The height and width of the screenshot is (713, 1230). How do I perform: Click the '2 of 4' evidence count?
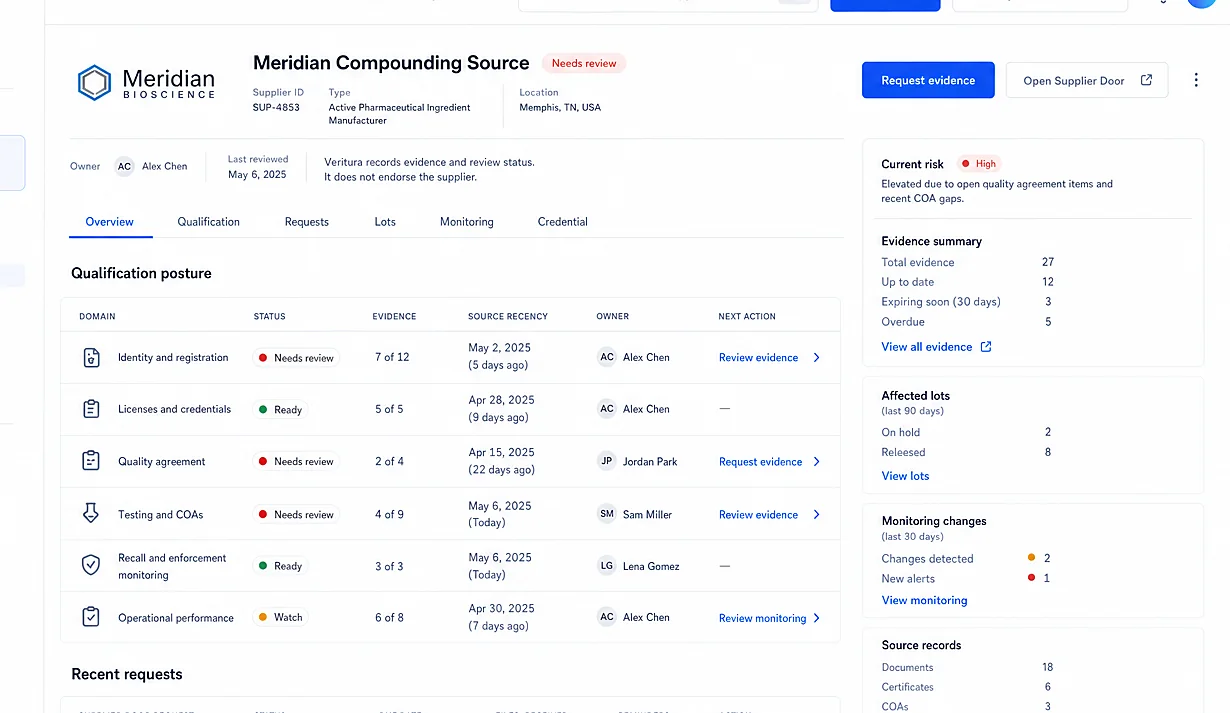[389, 461]
